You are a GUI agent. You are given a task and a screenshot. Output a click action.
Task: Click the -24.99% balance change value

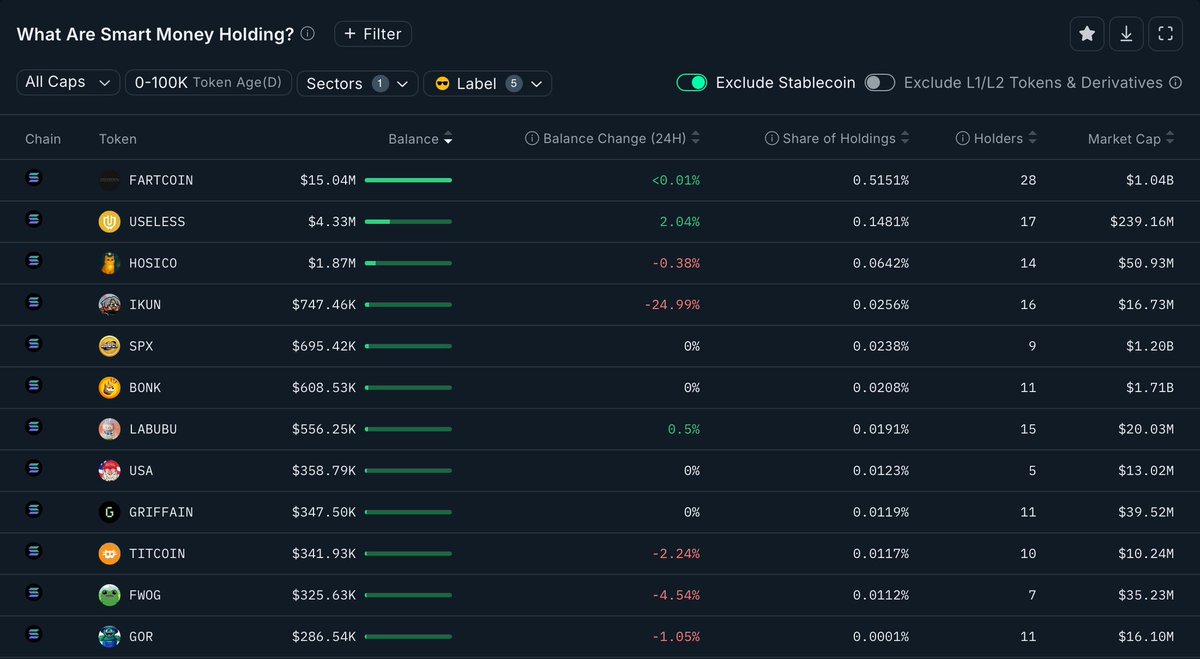tap(670, 305)
